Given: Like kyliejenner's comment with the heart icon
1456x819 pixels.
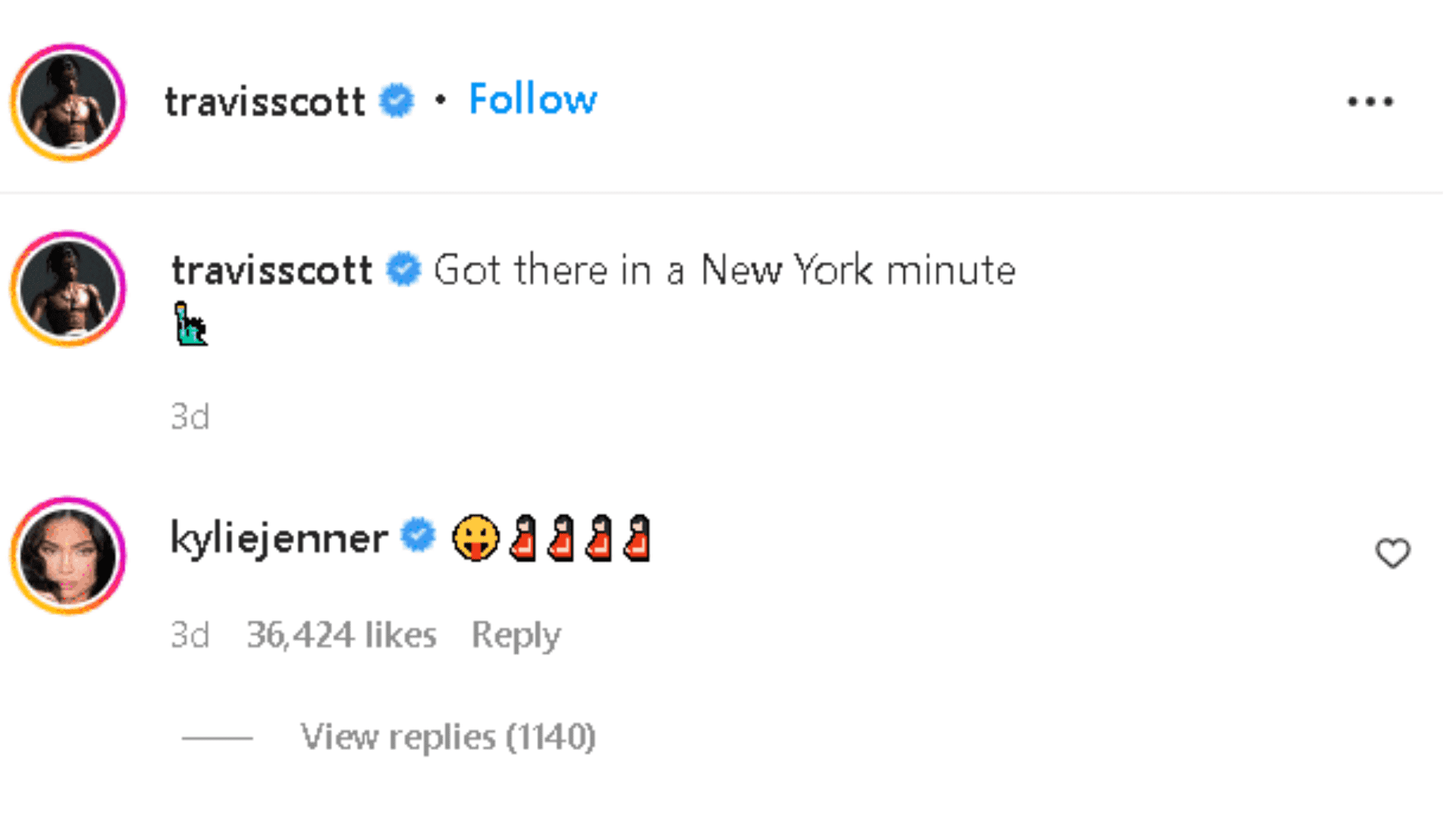Looking at the screenshot, I should 1392,553.
